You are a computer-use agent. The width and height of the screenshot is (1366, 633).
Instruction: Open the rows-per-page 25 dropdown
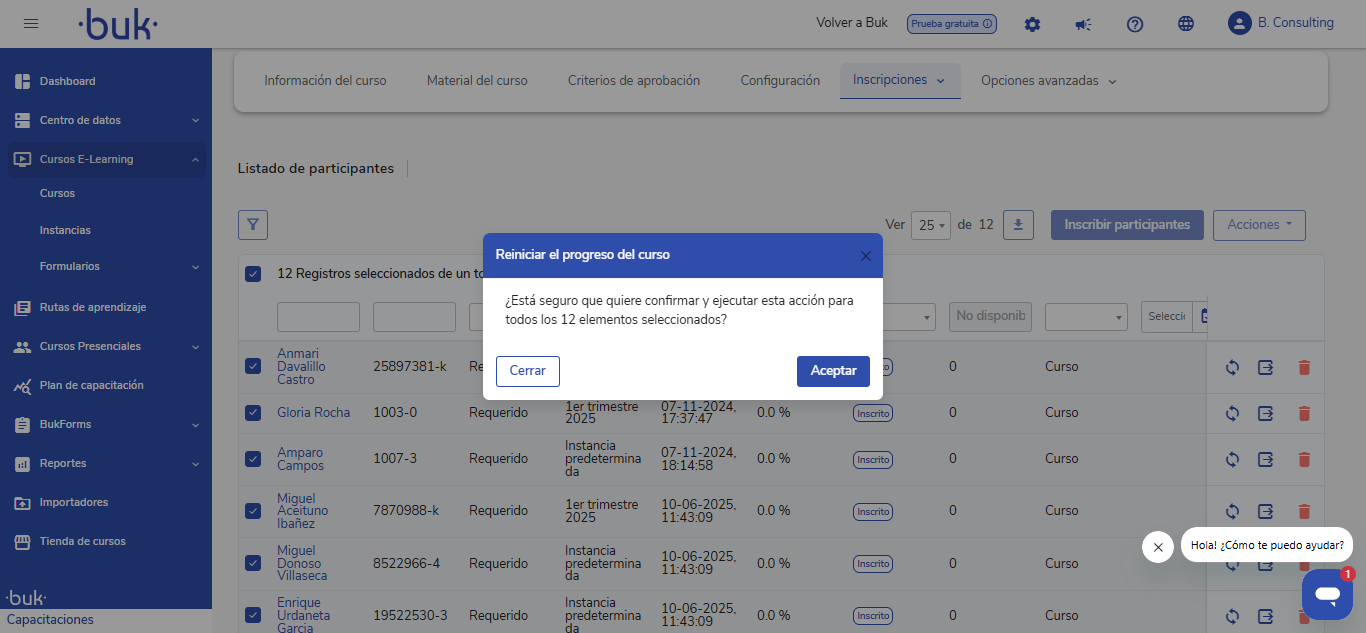[x=930, y=225]
